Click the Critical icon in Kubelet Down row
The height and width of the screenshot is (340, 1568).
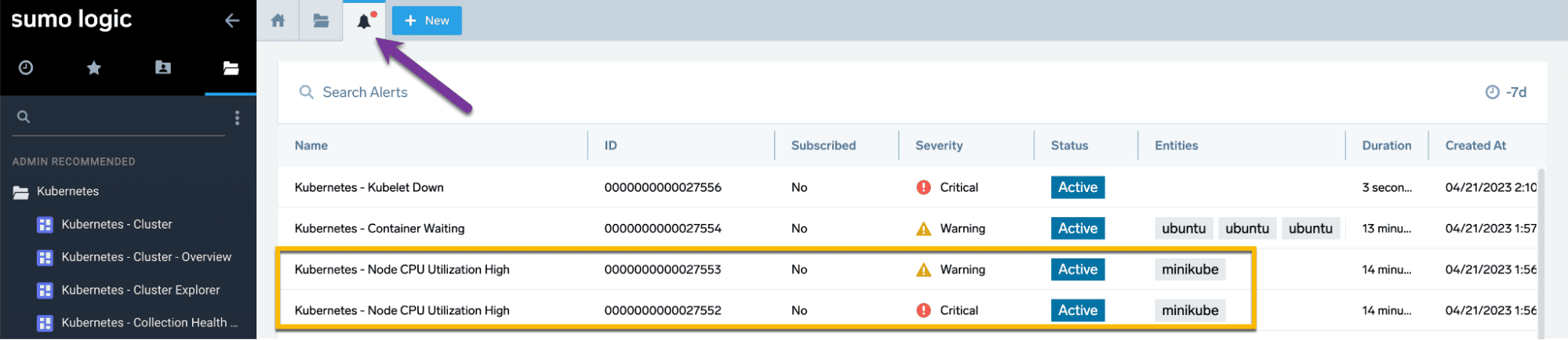(x=924, y=188)
